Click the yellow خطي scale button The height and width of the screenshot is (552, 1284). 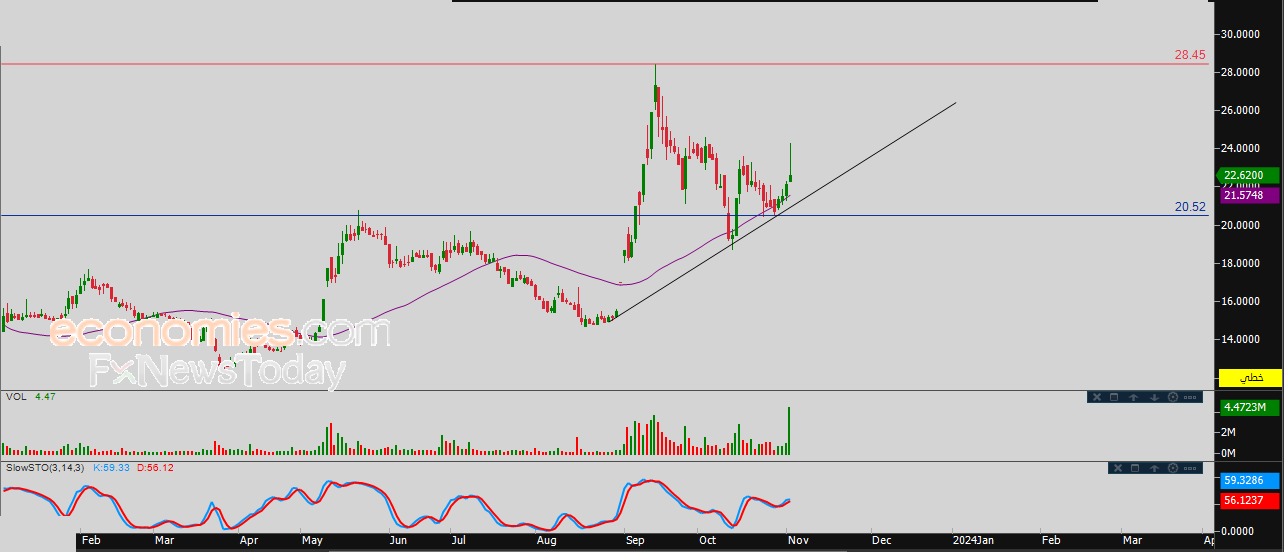pos(1250,378)
